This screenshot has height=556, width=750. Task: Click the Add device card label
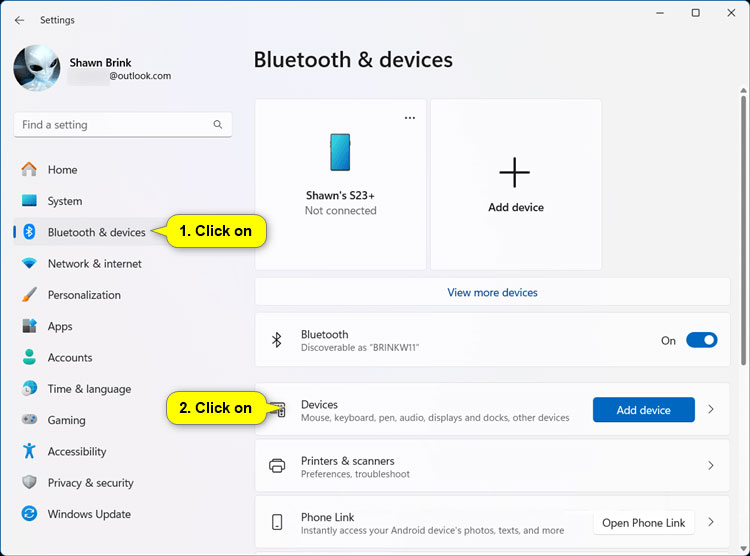click(516, 207)
